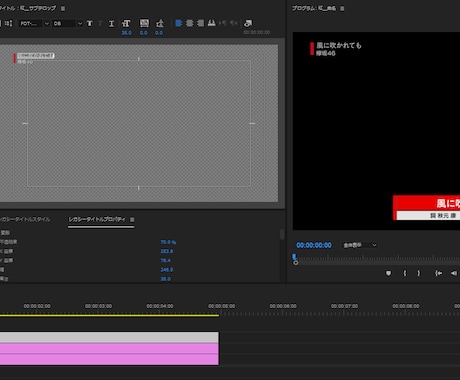Align title text left
The height and width of the screenshot is (380, 460).
coord(179,23)
